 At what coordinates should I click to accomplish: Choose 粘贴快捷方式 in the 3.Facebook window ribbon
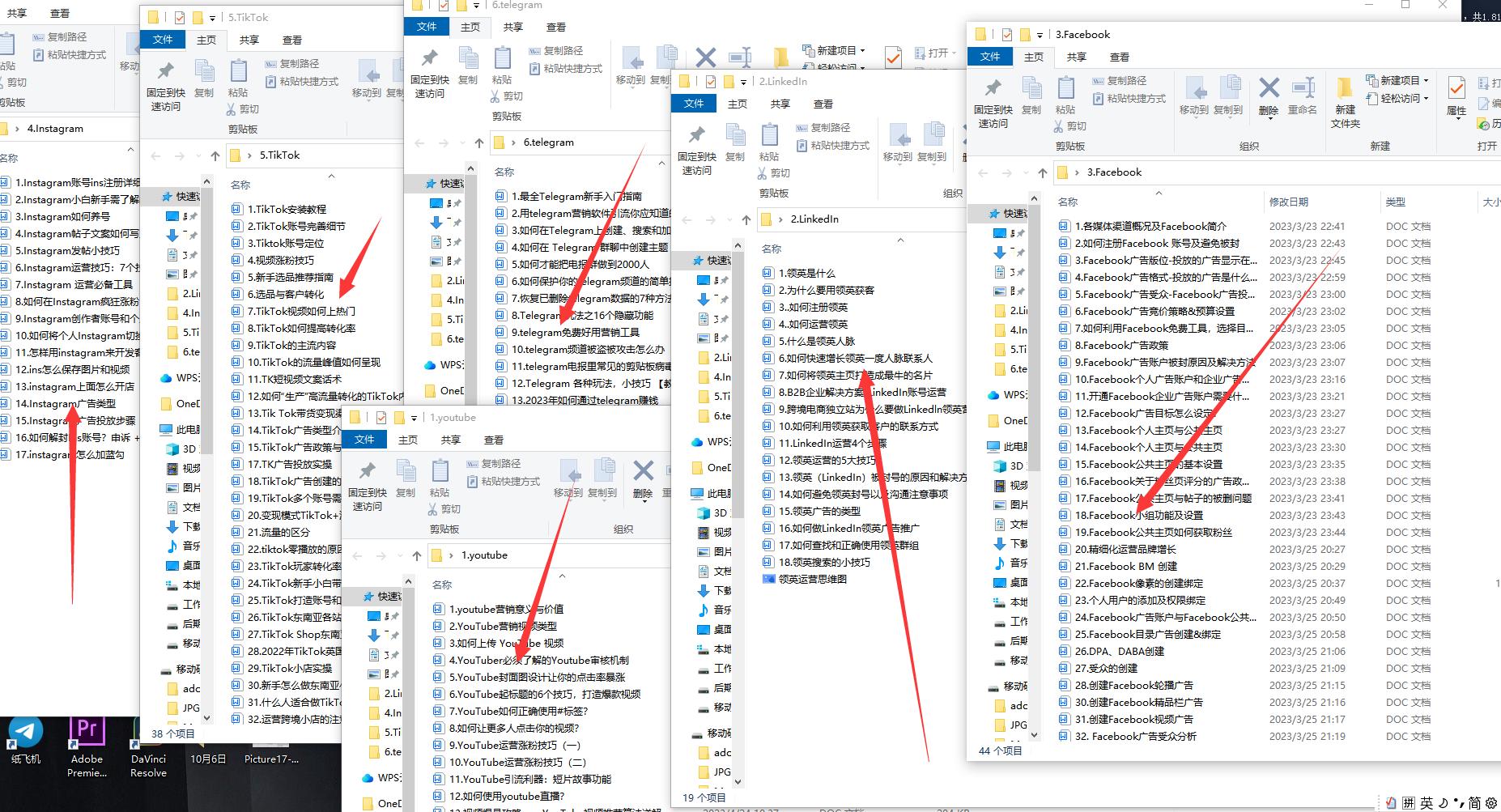click(1129, 99)
